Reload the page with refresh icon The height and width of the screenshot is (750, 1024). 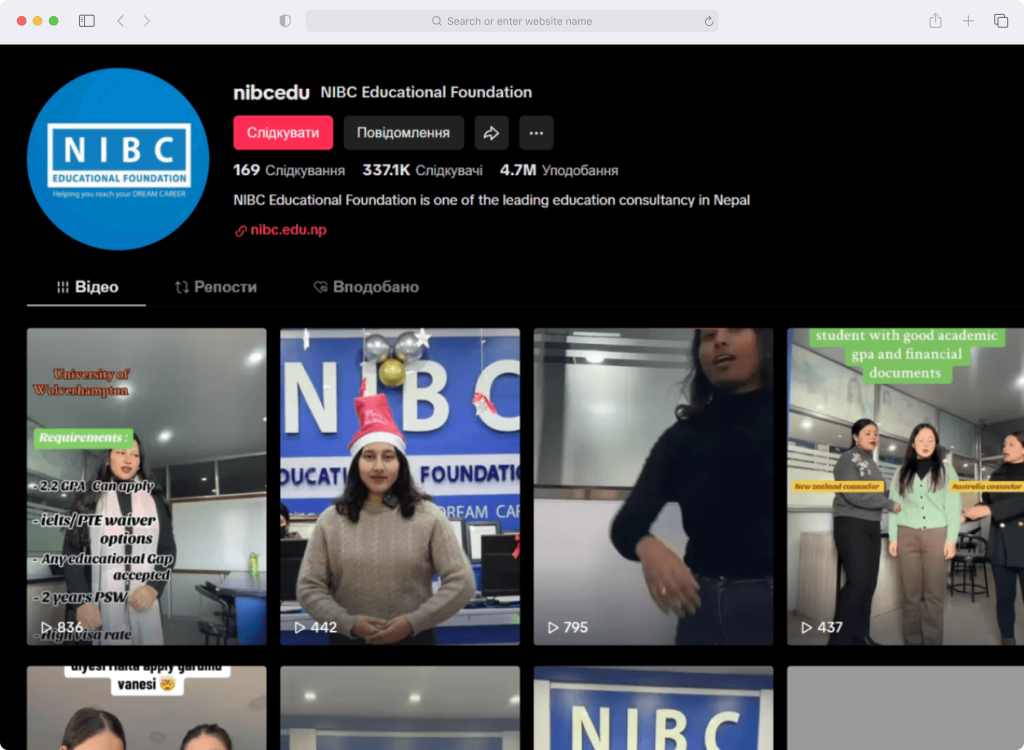point(709,21)
